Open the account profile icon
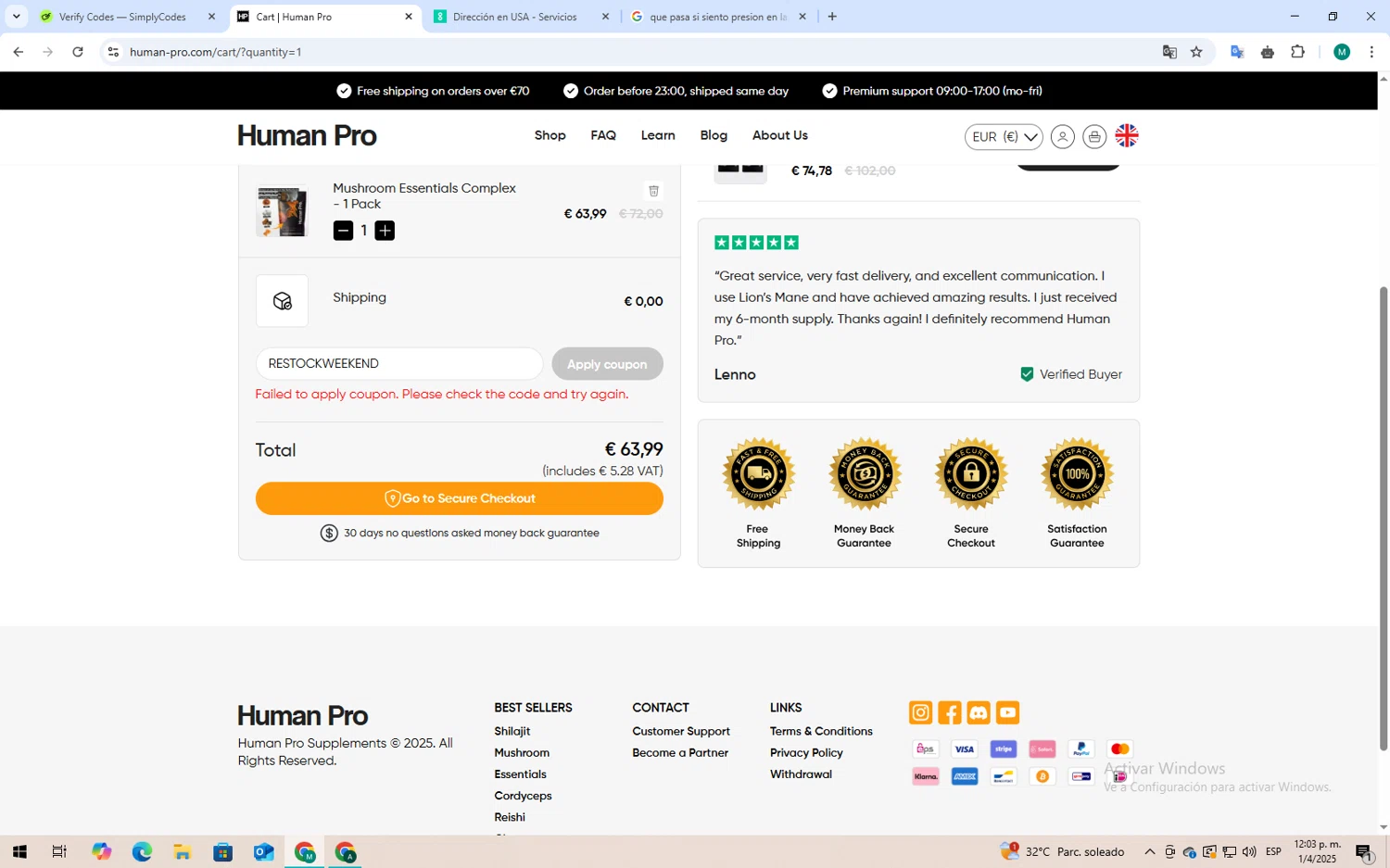 tap(1063, 136)
